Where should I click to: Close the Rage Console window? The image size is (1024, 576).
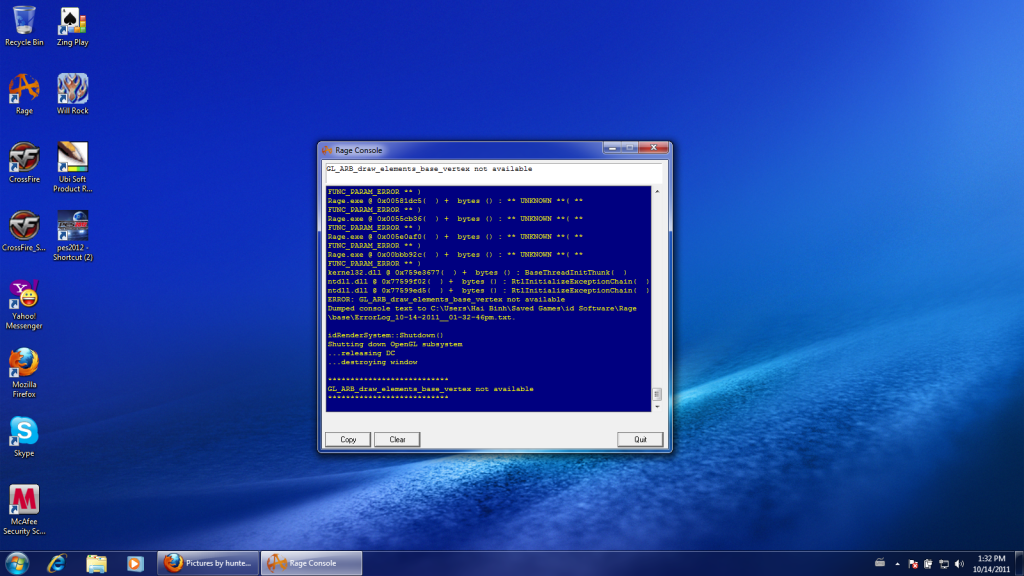coord(653,148)
